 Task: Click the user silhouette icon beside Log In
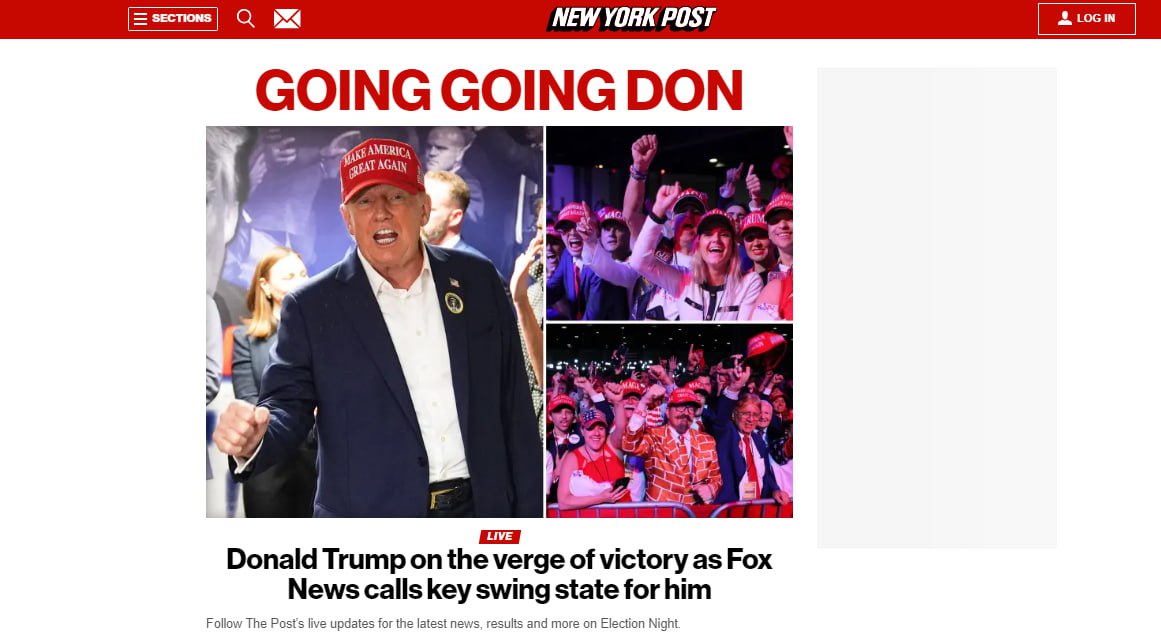(x=1065, y=18)
